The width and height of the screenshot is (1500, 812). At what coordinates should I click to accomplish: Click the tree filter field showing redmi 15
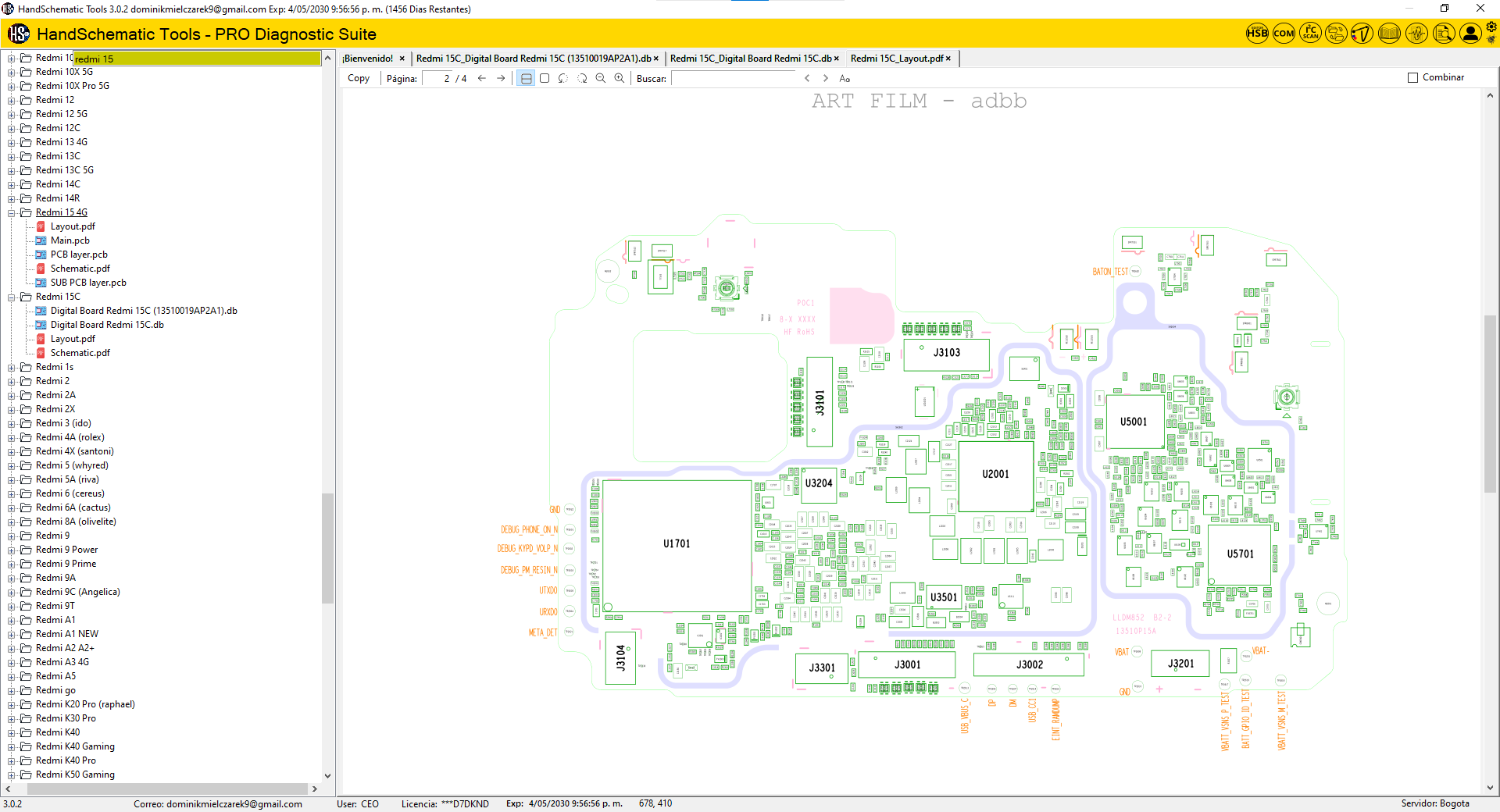pyautogui.click(x=197, y=59)
